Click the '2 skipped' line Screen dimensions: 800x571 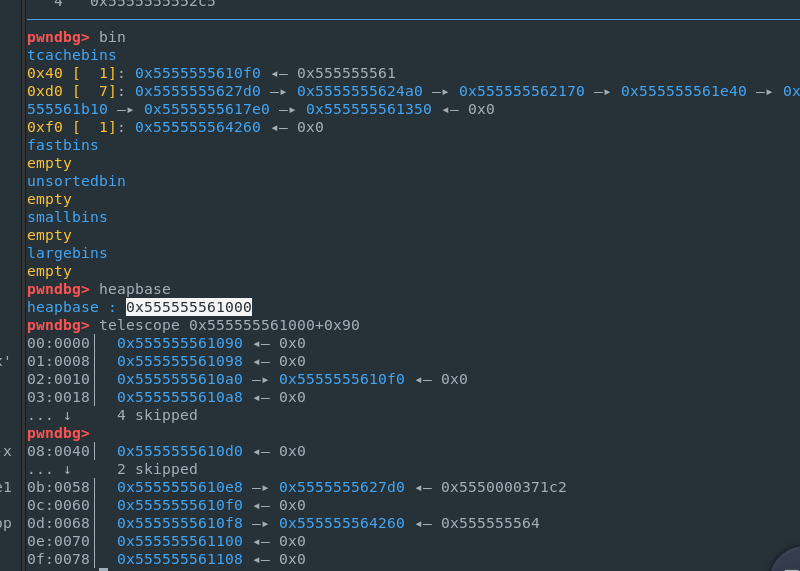coord(157,469)
